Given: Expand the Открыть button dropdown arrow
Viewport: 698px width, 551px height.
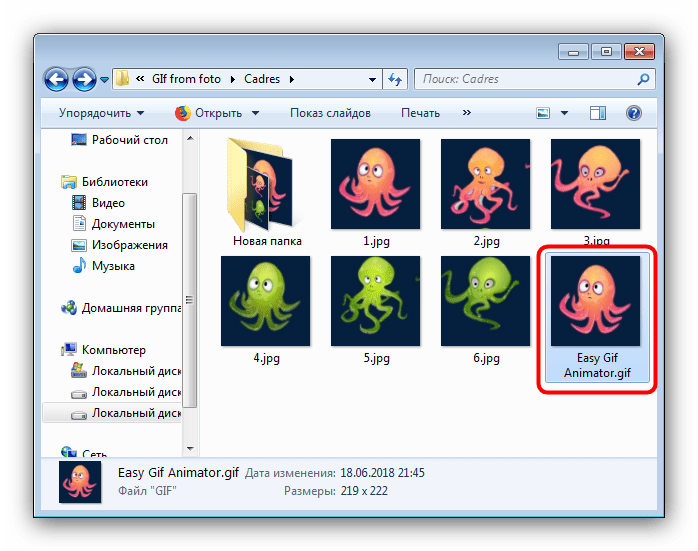Looking at the screenshot, I should click(x=256, y=113).
